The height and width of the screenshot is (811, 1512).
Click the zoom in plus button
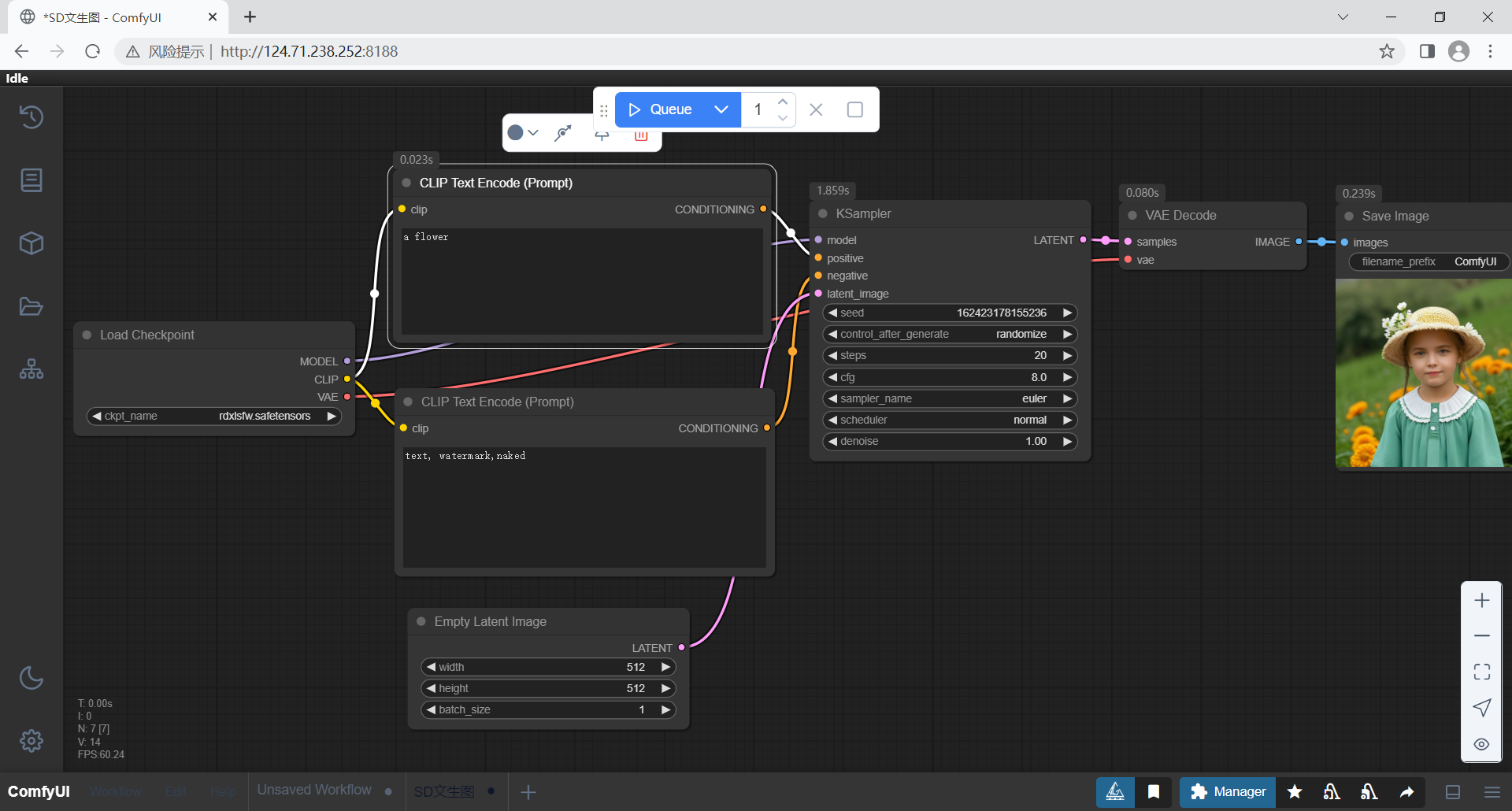pos(1481,601)
